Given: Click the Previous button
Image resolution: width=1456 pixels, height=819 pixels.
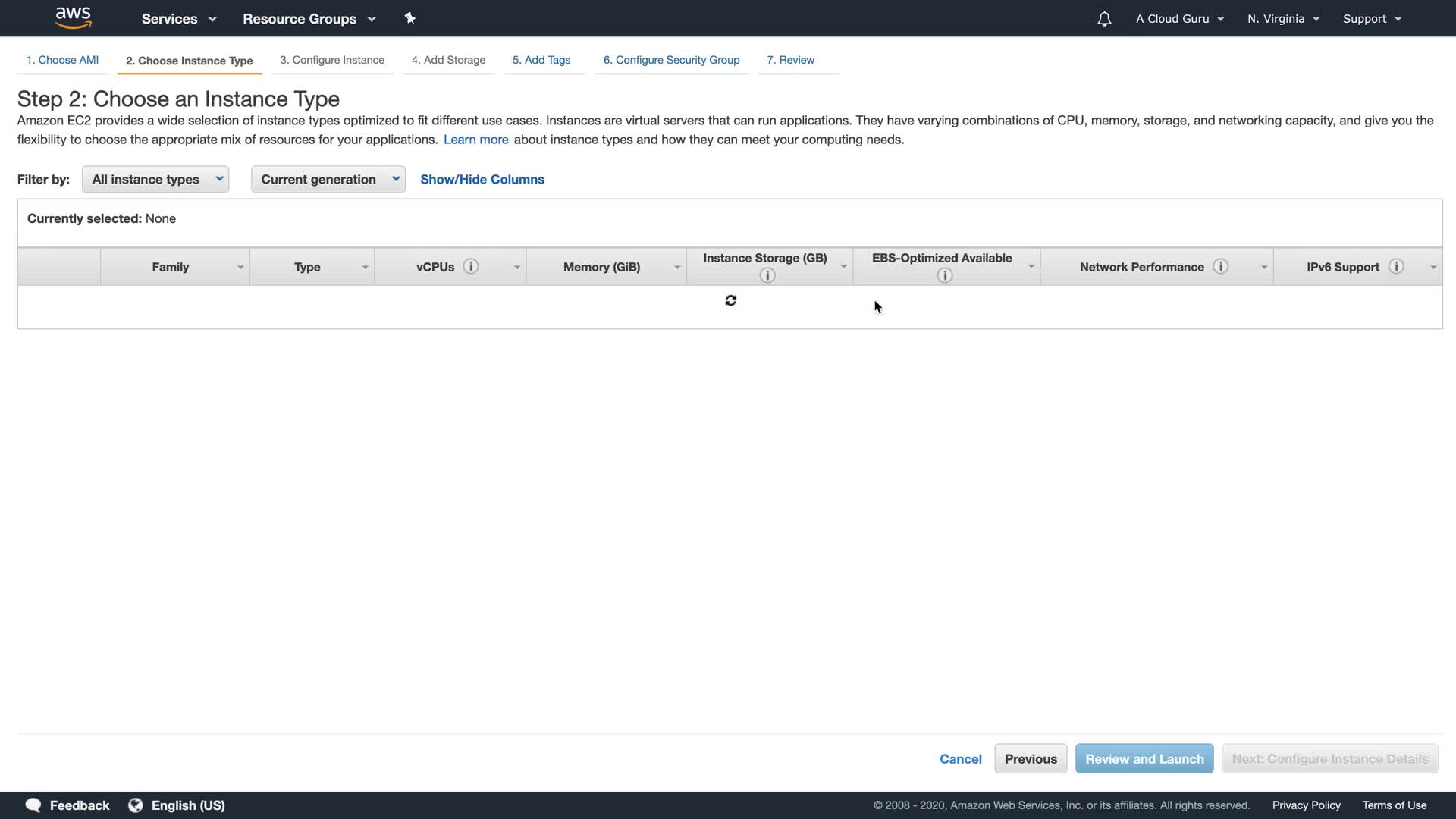Looking at the screenshot, I should point(1031,758).
